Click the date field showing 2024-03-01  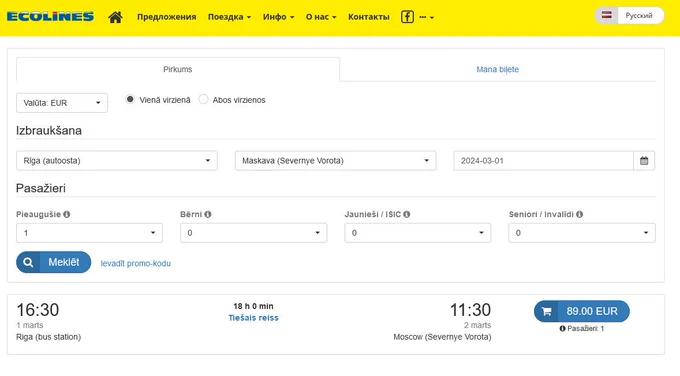point(543,160)
